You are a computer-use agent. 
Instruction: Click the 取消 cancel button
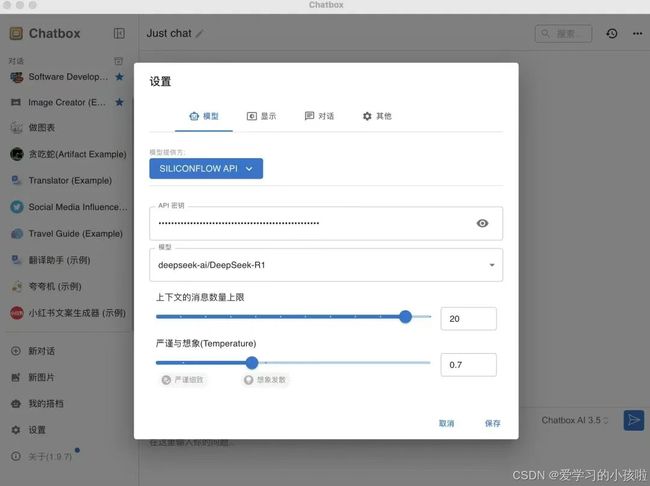(x=446, y=423)
